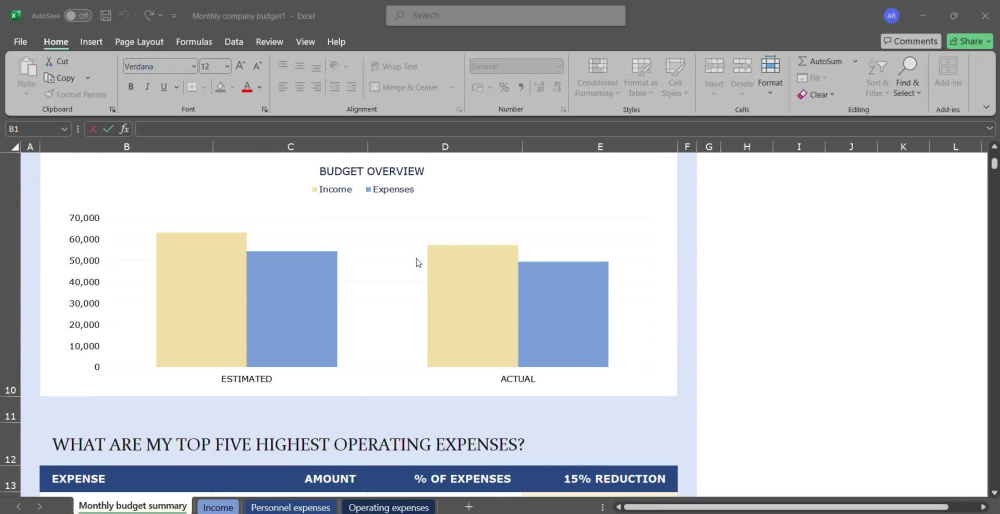Click the Search box in title bar
This screenshot has height=514, width=1000.
pyautogui.click(x=506, y=15)
